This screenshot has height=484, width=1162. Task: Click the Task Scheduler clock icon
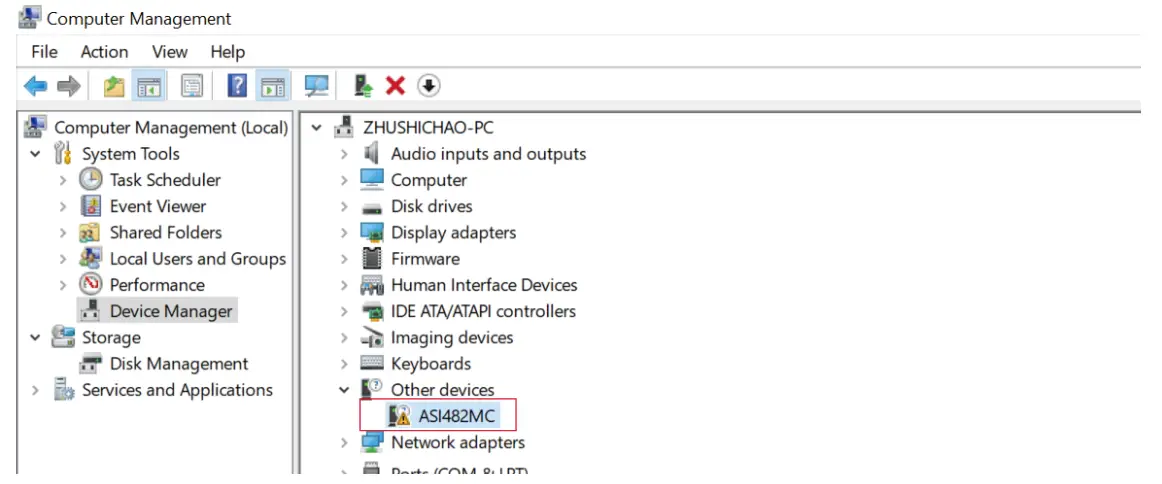90,180
